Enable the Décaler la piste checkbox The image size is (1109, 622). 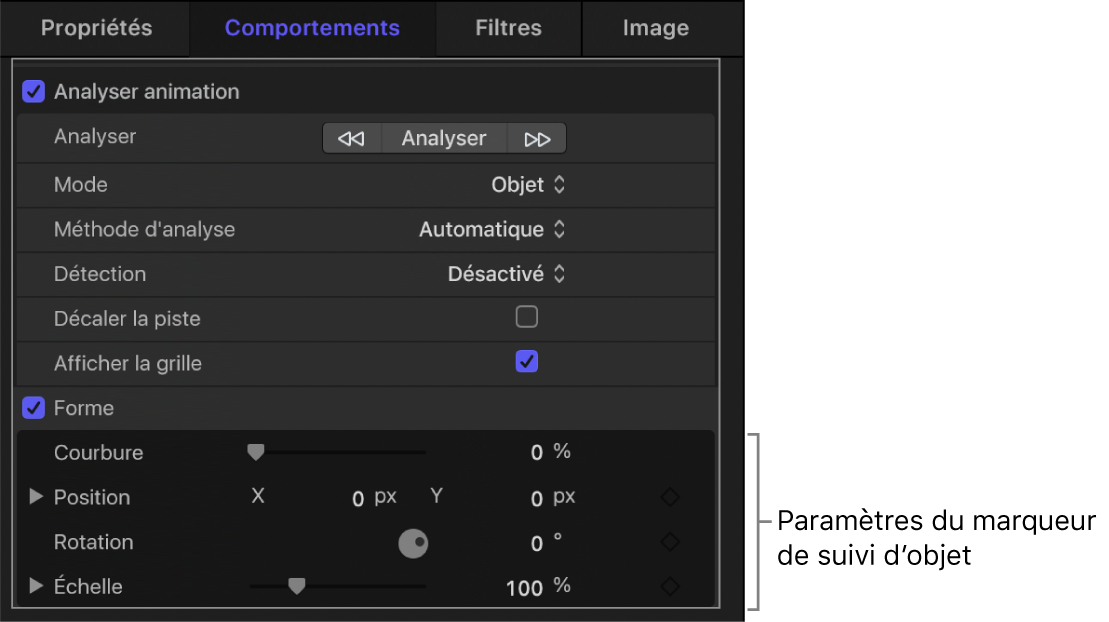526,318
